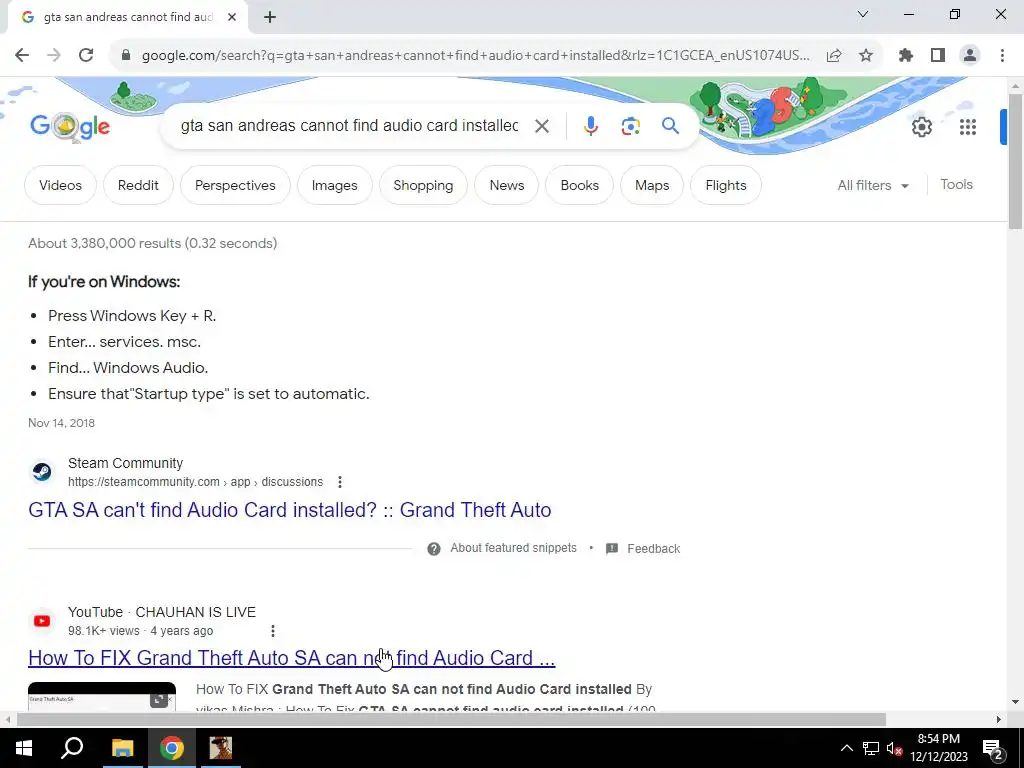Select "About 3,380,000 results" text

pos(104,243)
